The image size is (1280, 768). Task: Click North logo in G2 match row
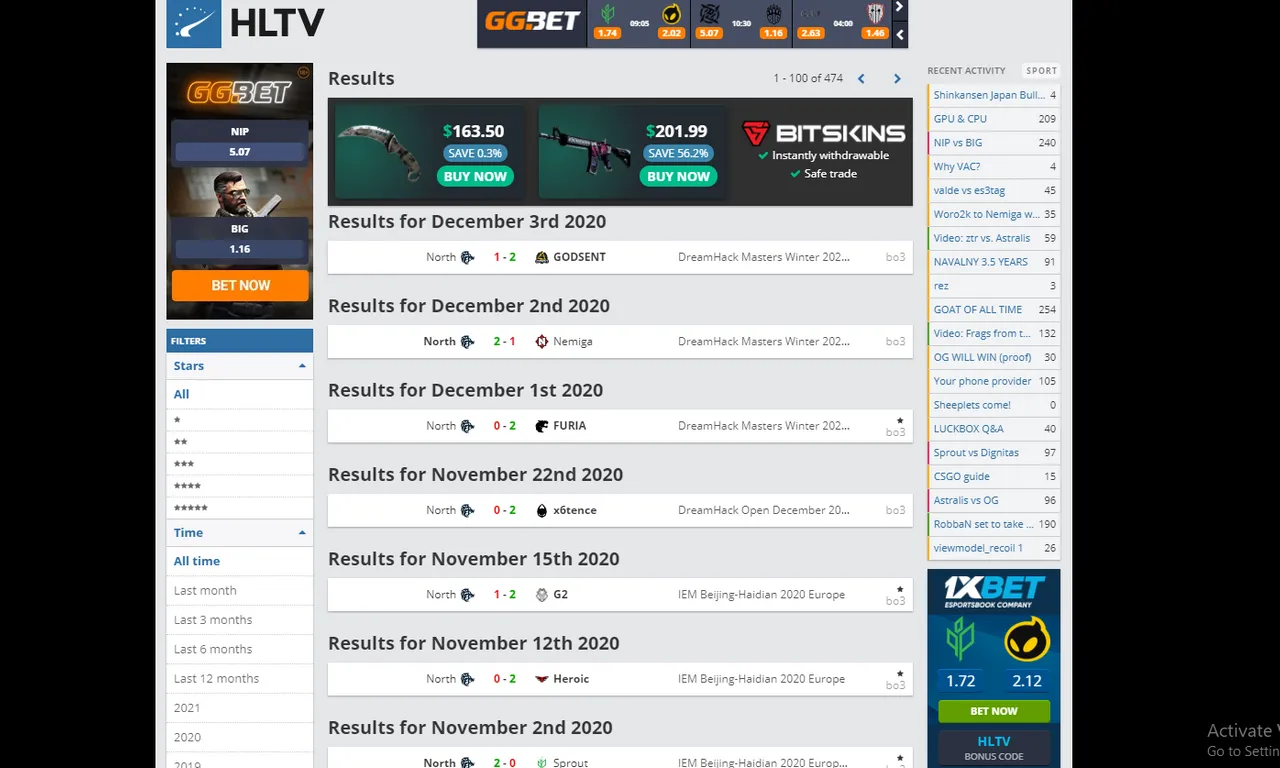tap(467, 594)
